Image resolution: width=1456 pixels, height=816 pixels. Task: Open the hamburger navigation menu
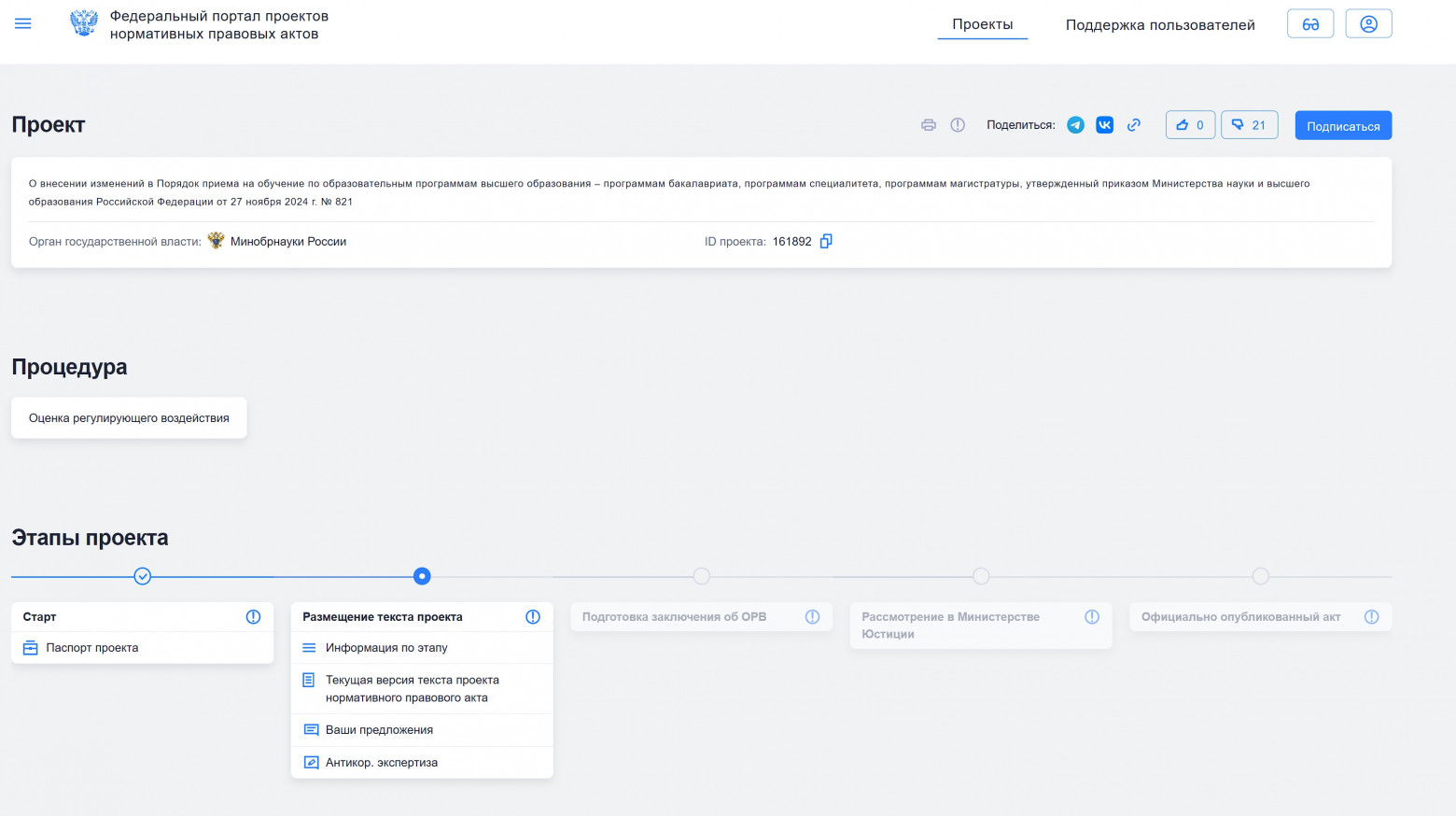tap(23, 23)
